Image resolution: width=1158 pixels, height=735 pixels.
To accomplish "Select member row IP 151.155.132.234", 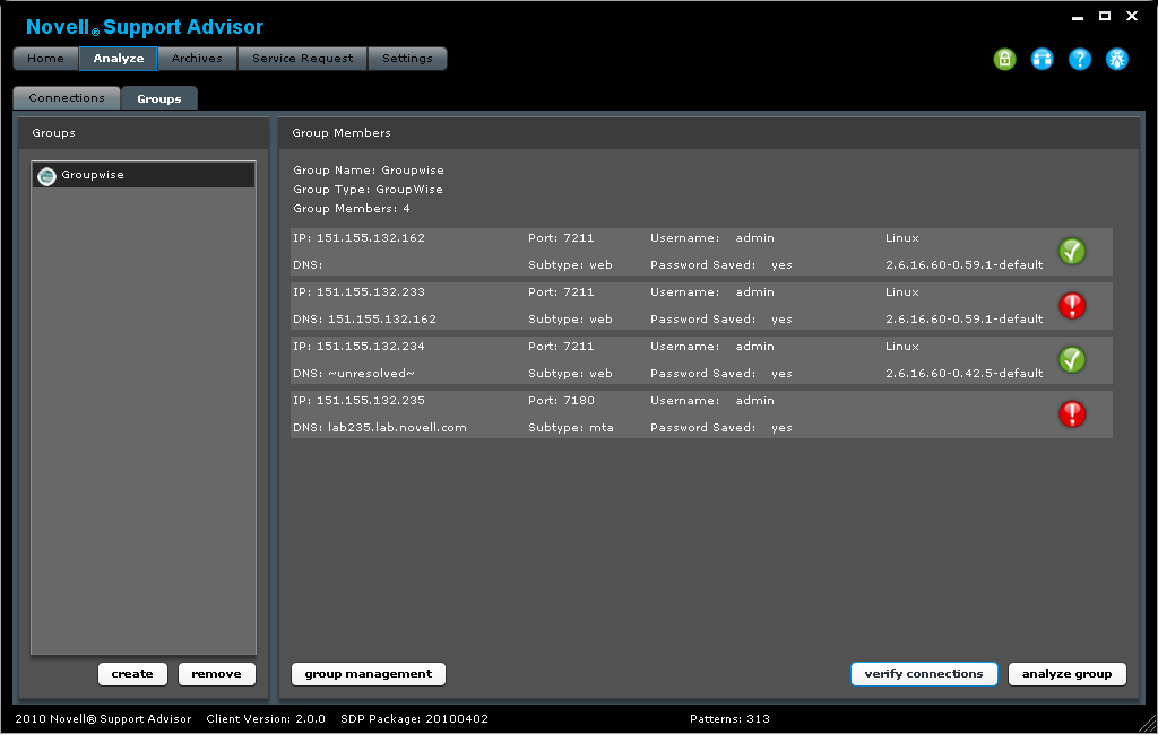I will click(702, 360).
